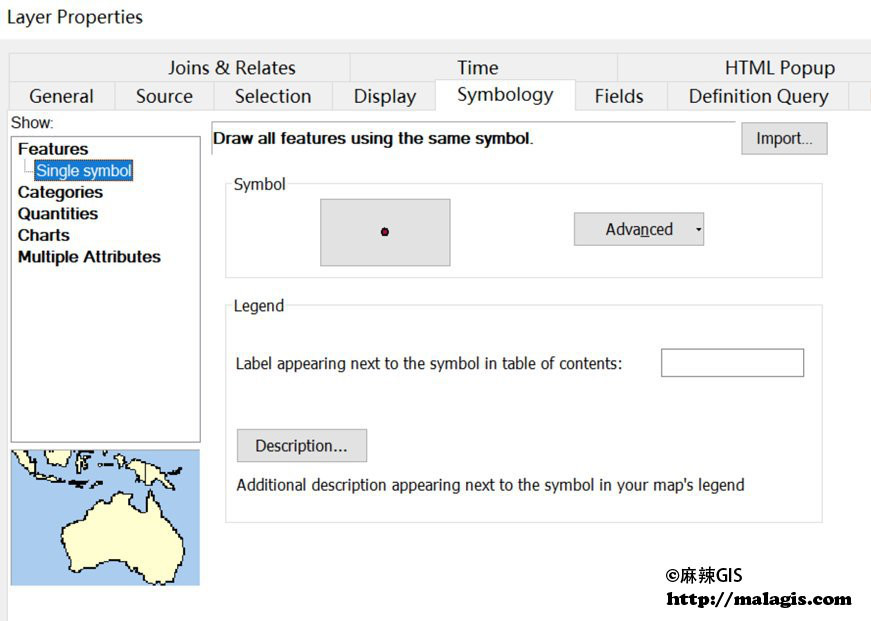Open the Joins & Relates tab
Viewport: 871px width, 621px height.
(232, 68)
